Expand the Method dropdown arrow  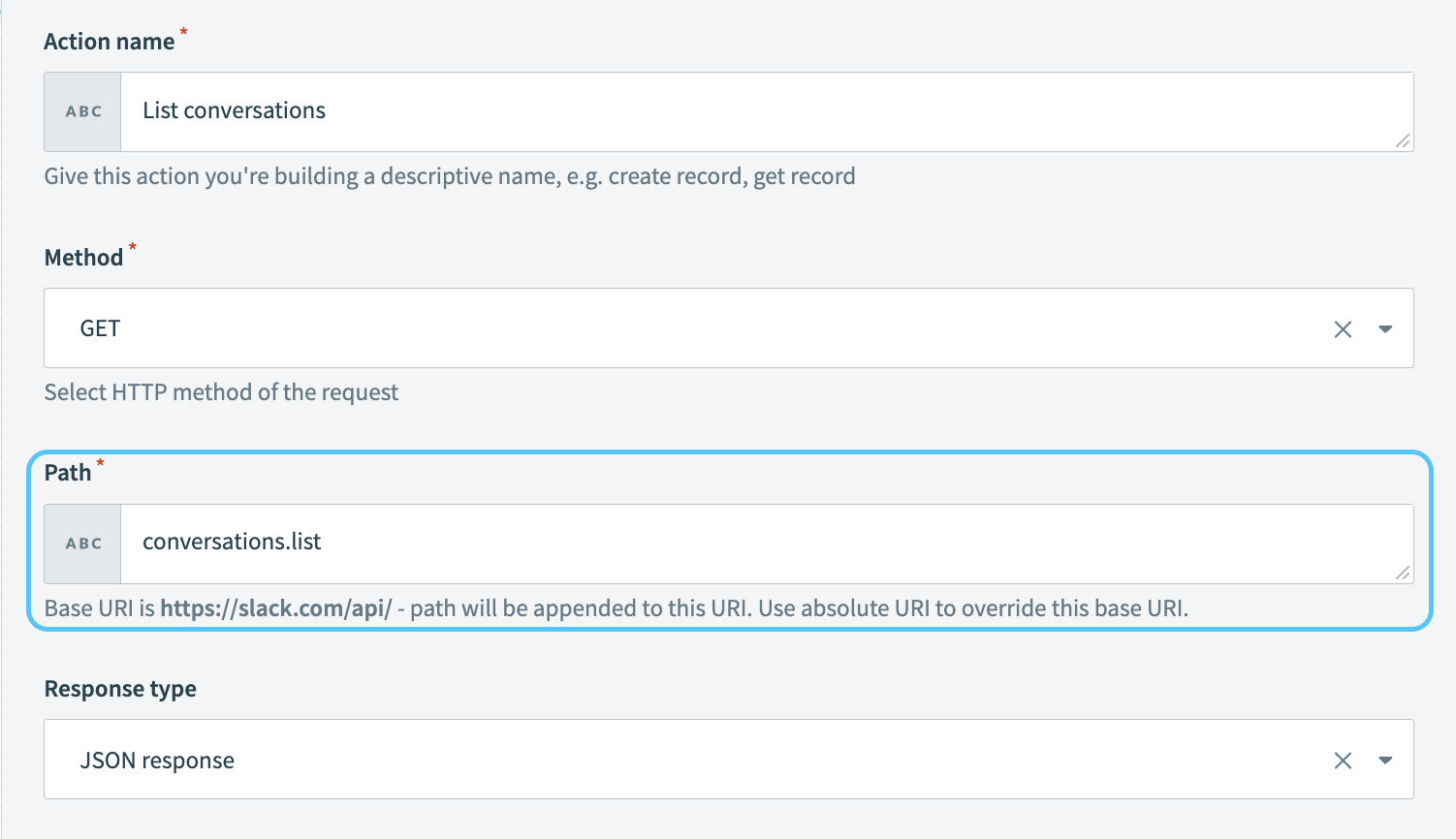pyautogui.click(x=1386, y=329)
